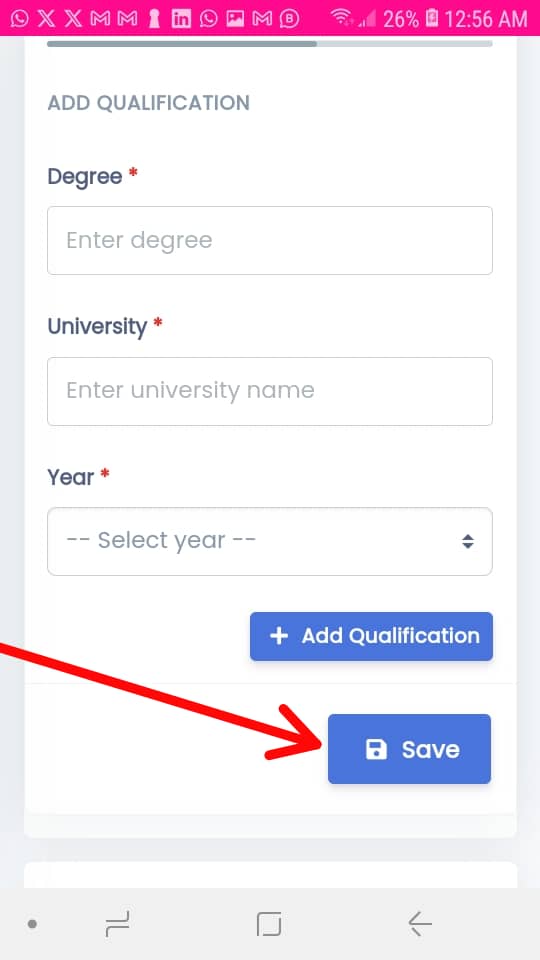Click the up-down arrows of Year selector
This screenshot has width=540, height=960.
468,541
